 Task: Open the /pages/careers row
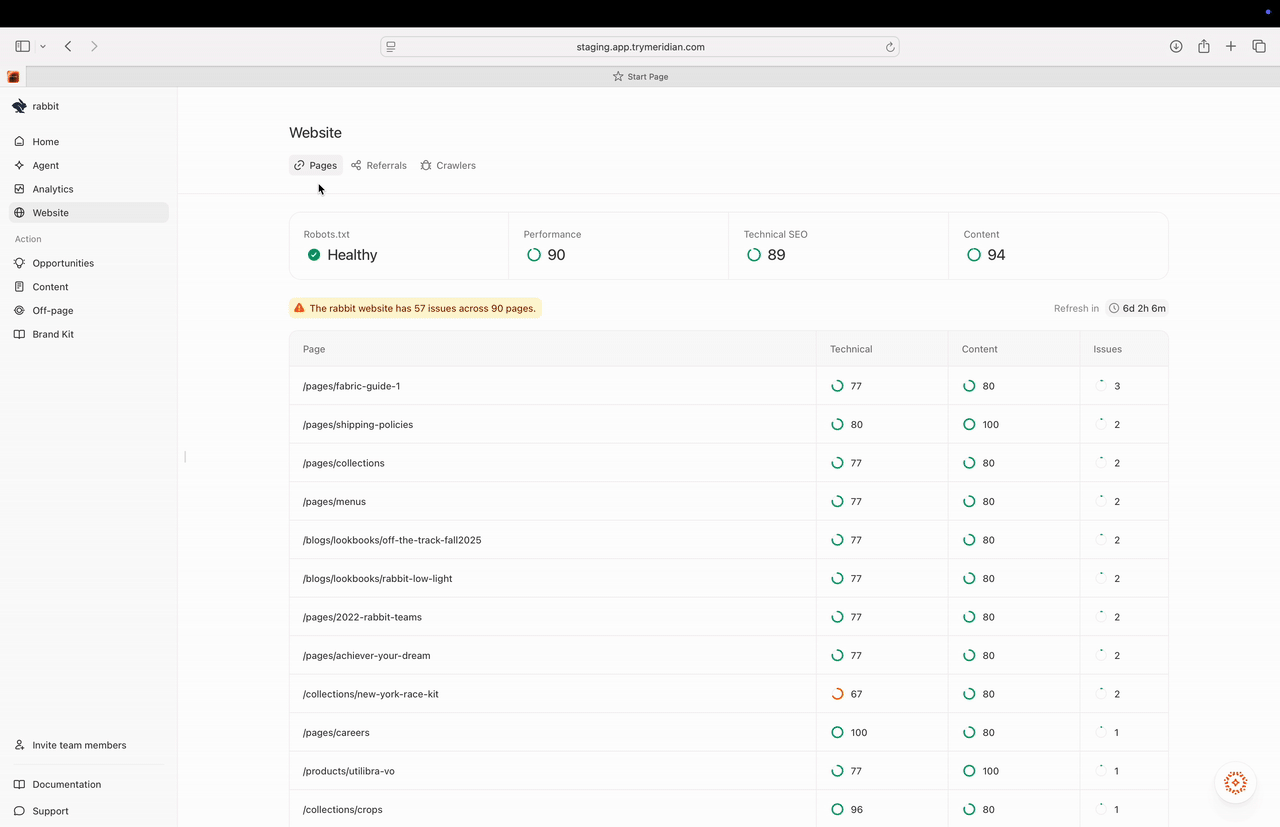tap(728, 732)
